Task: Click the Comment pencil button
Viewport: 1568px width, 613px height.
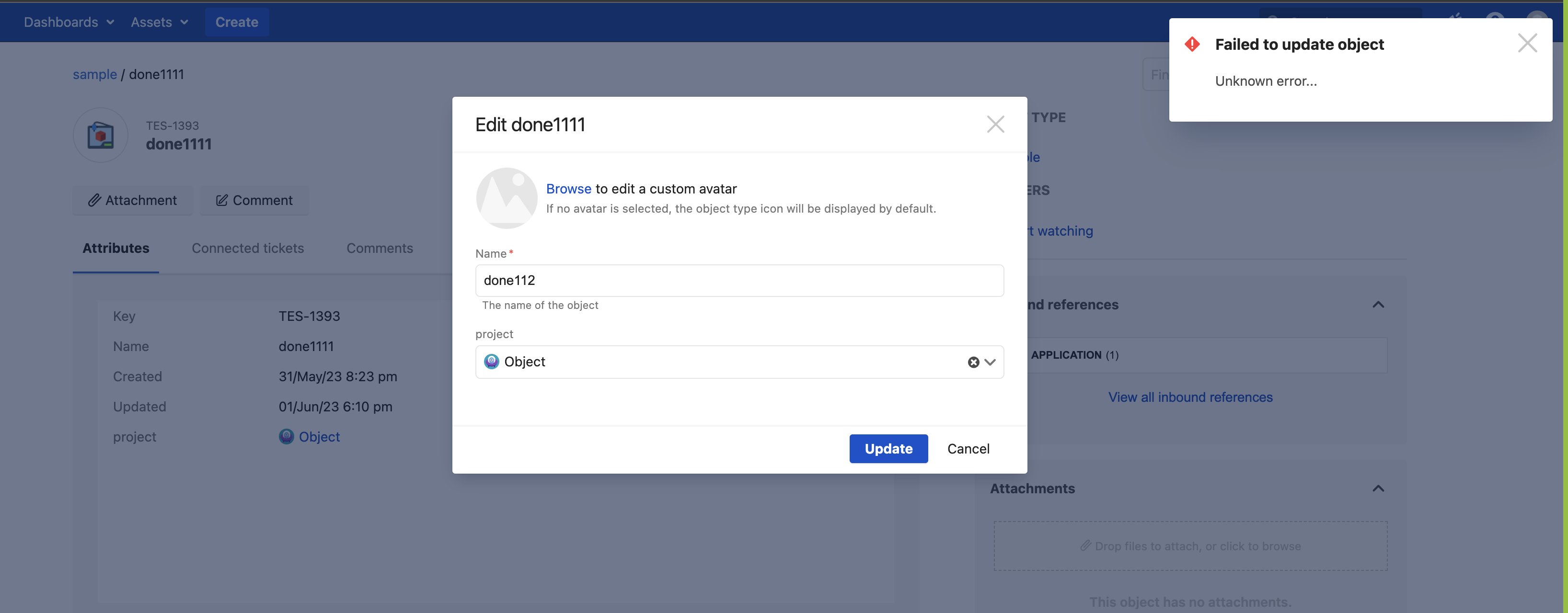Action: coord(254,201)
